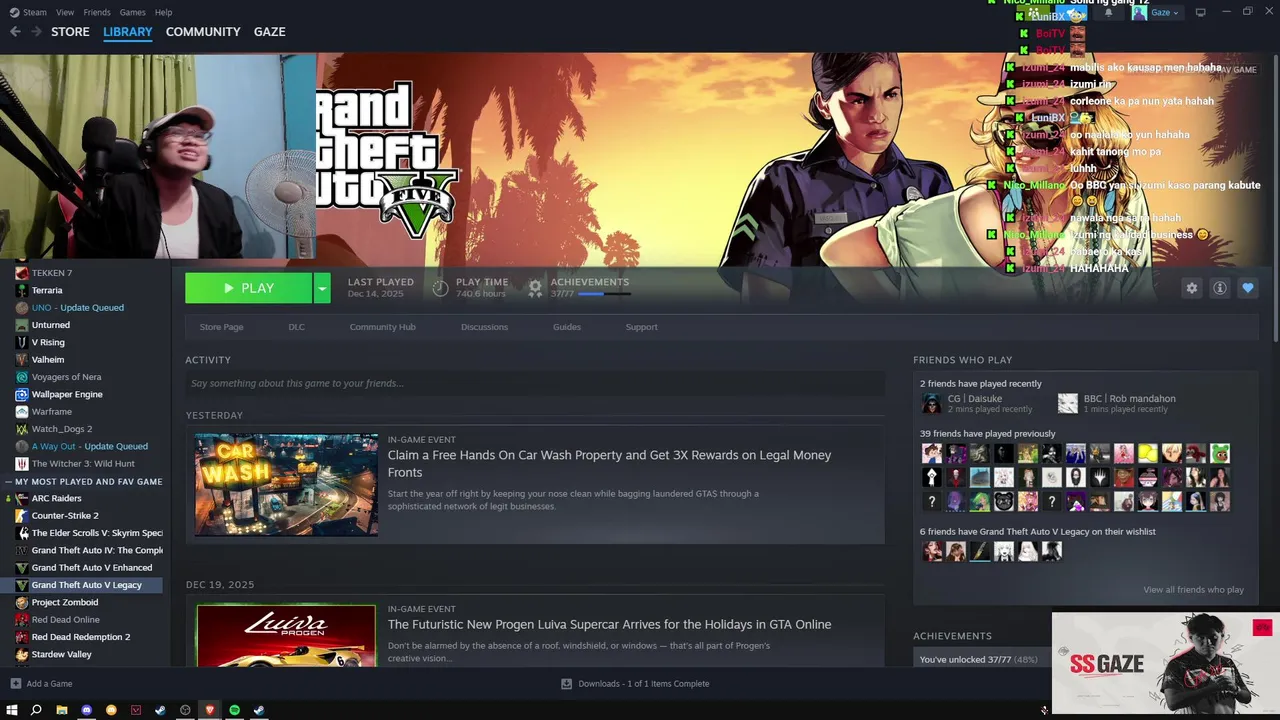
Task: Select the Stardew Valley icon in the sidebar
Action: click(22, 654)
